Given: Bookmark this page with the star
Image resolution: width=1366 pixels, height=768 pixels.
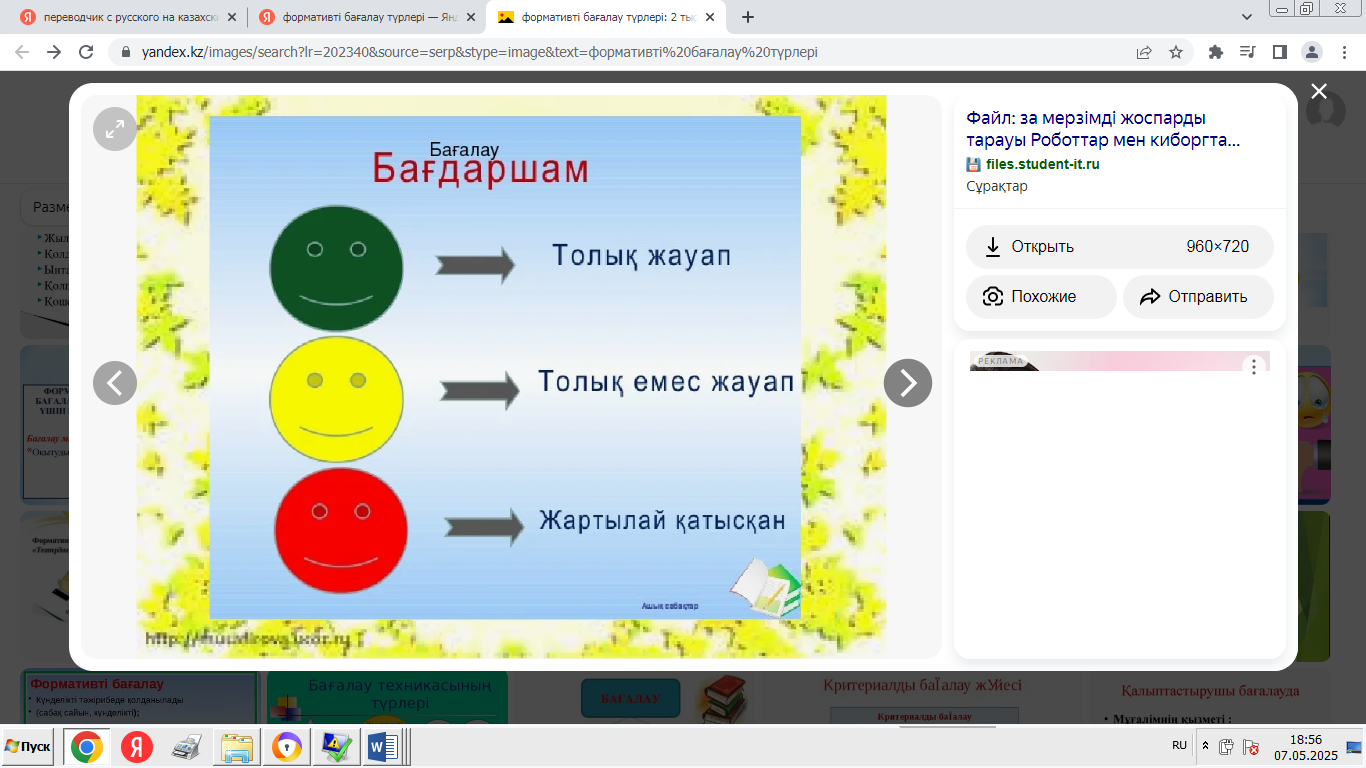Looking at the screenshot, I should [x=1176, y=52].
